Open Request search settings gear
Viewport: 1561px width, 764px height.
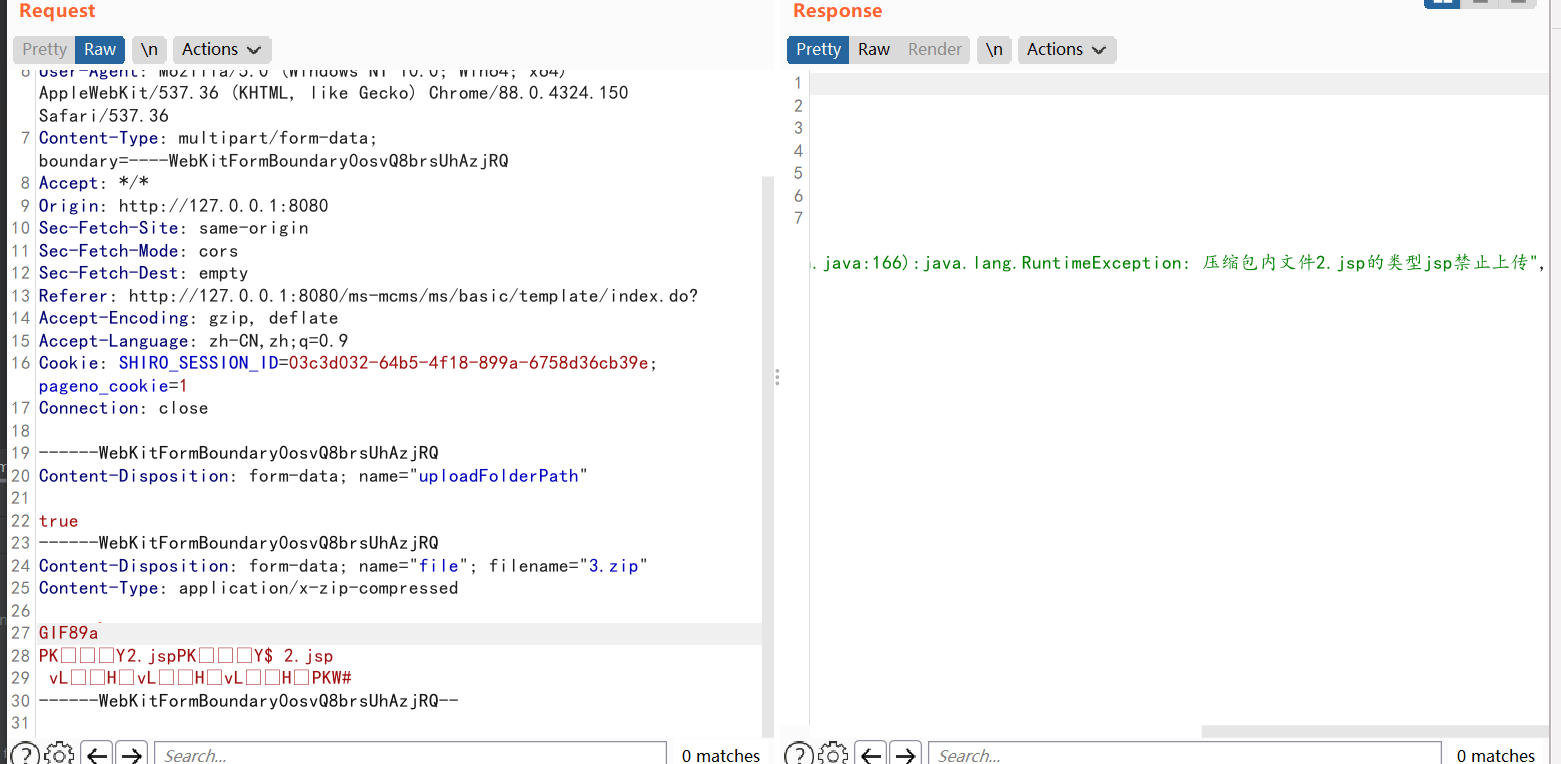[x=59, y=754]
